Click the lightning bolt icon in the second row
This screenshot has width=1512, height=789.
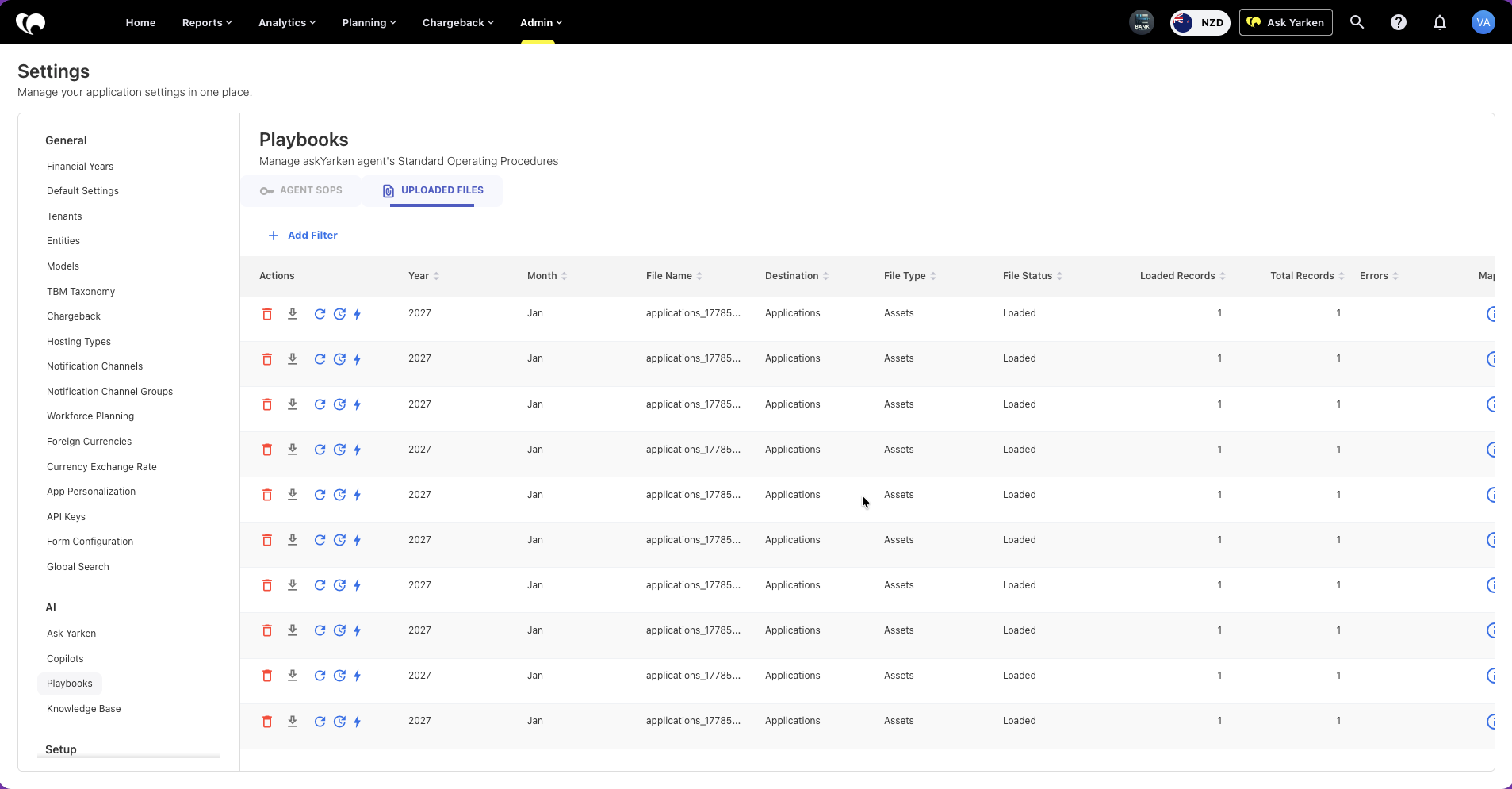[x=358, y=359]
